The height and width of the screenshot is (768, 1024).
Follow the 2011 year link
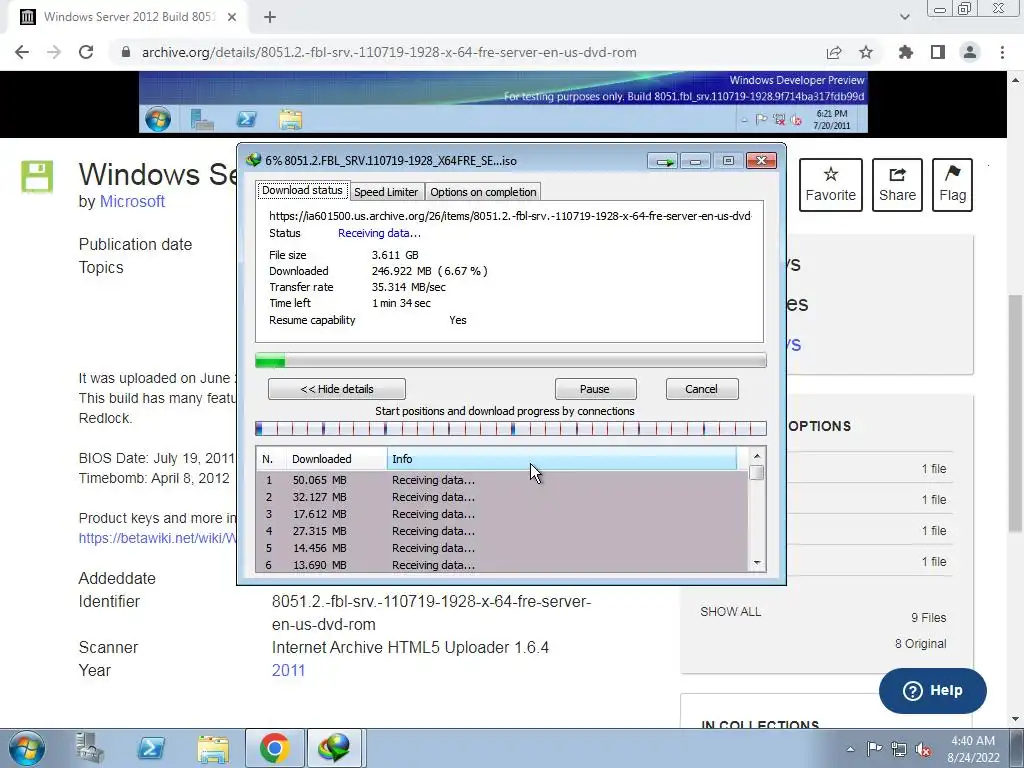pos(288,670)
